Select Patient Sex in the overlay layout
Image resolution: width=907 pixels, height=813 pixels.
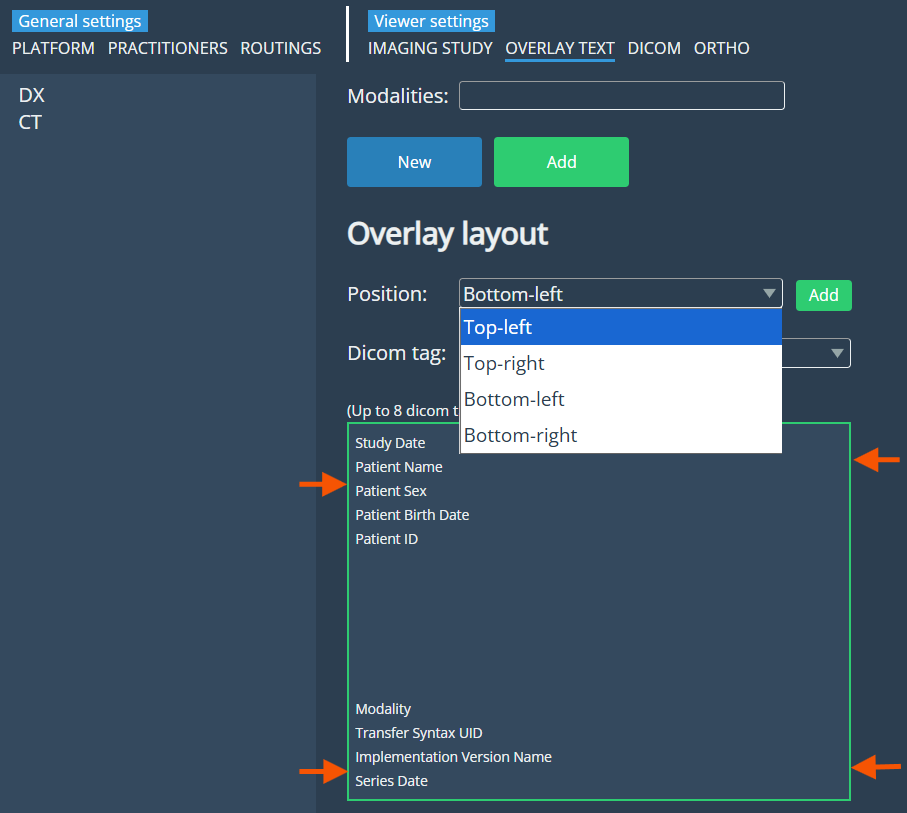tap(391, 491)
